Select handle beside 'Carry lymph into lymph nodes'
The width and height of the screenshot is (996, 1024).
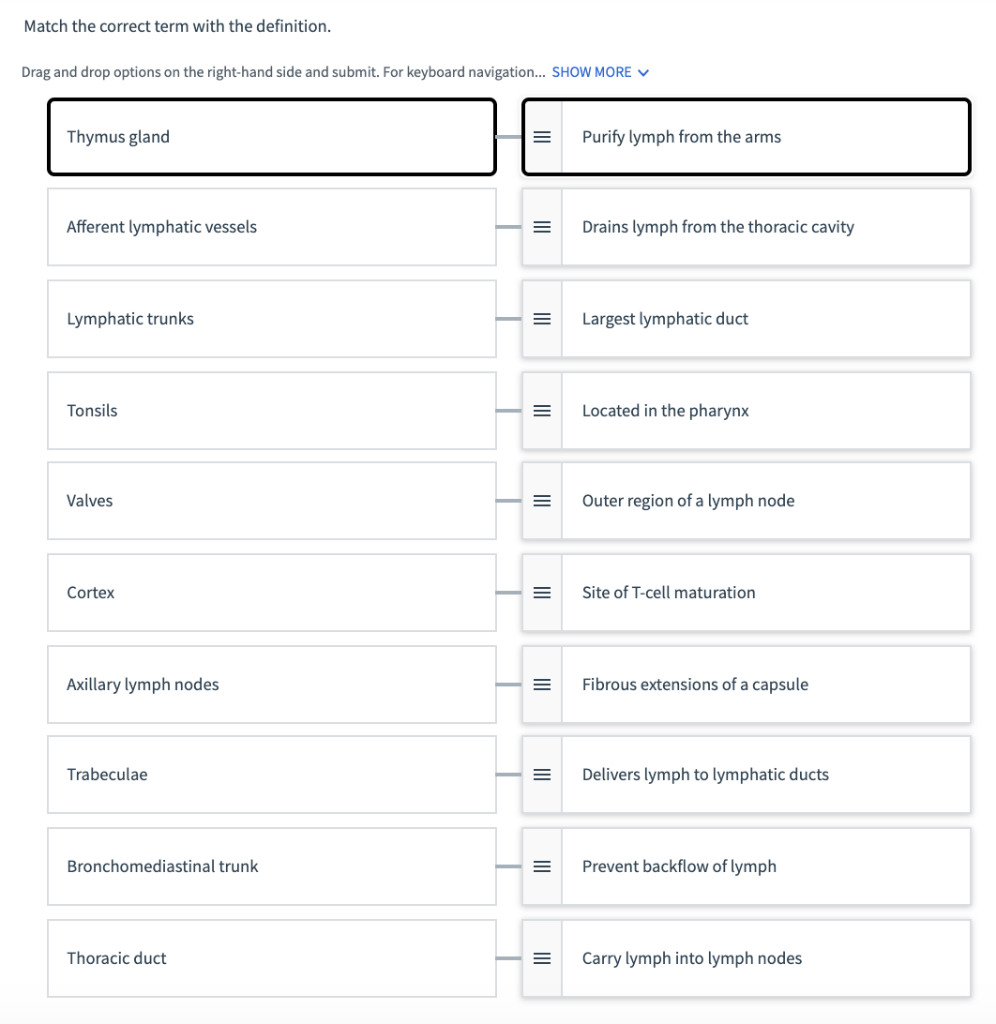[x=542, y=958]
